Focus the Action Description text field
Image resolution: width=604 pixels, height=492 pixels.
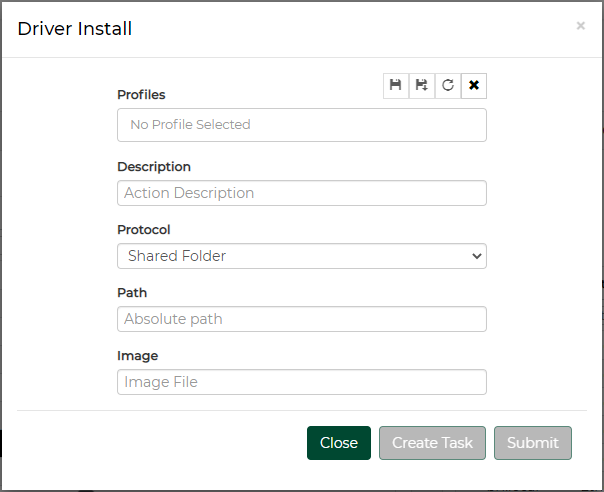point(301,193)
